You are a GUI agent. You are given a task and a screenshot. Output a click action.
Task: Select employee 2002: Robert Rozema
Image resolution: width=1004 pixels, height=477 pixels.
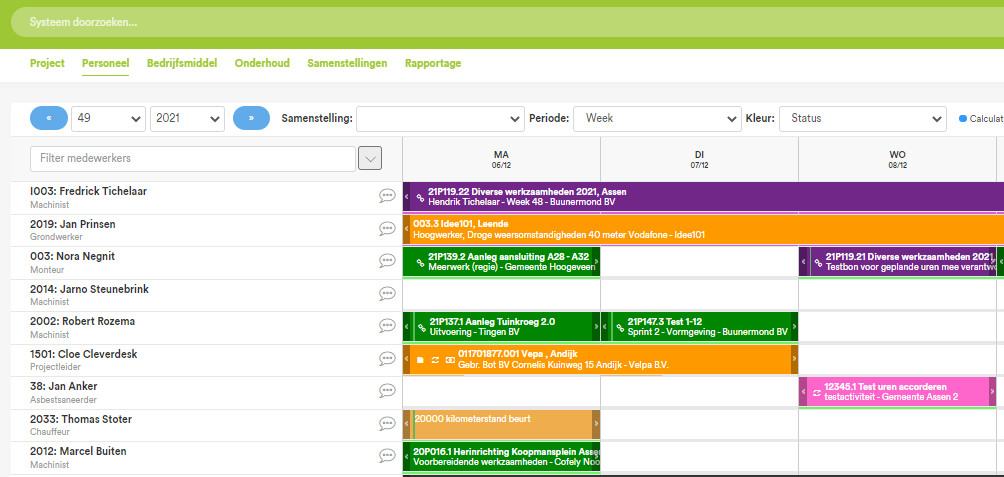click(83, 321)
